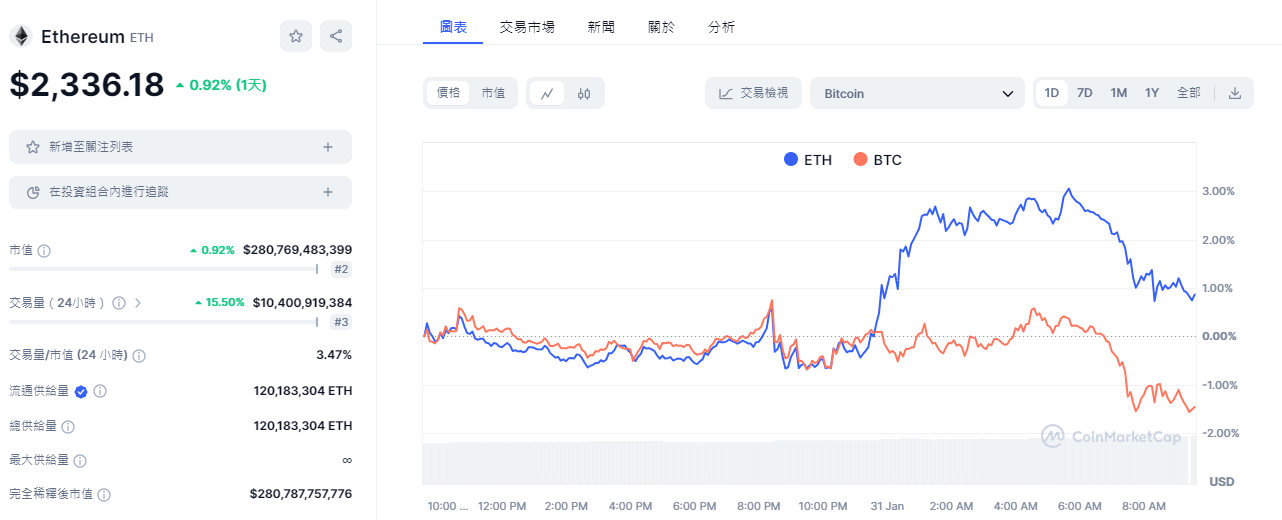Set chart range to 1D
This screenshot has width=1282, height=520.
point(1052,93)
